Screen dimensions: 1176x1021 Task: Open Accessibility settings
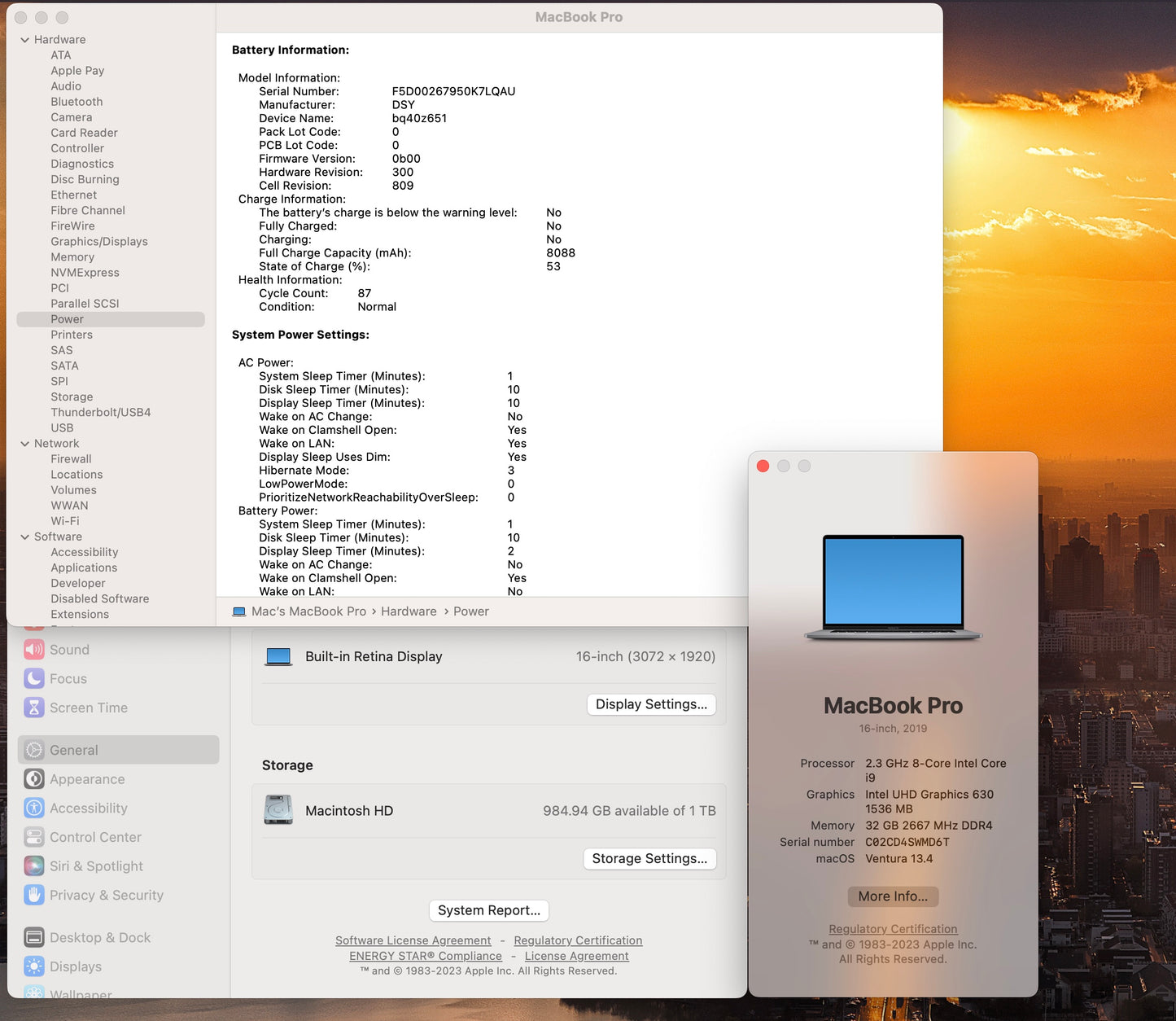coord(89,808)
